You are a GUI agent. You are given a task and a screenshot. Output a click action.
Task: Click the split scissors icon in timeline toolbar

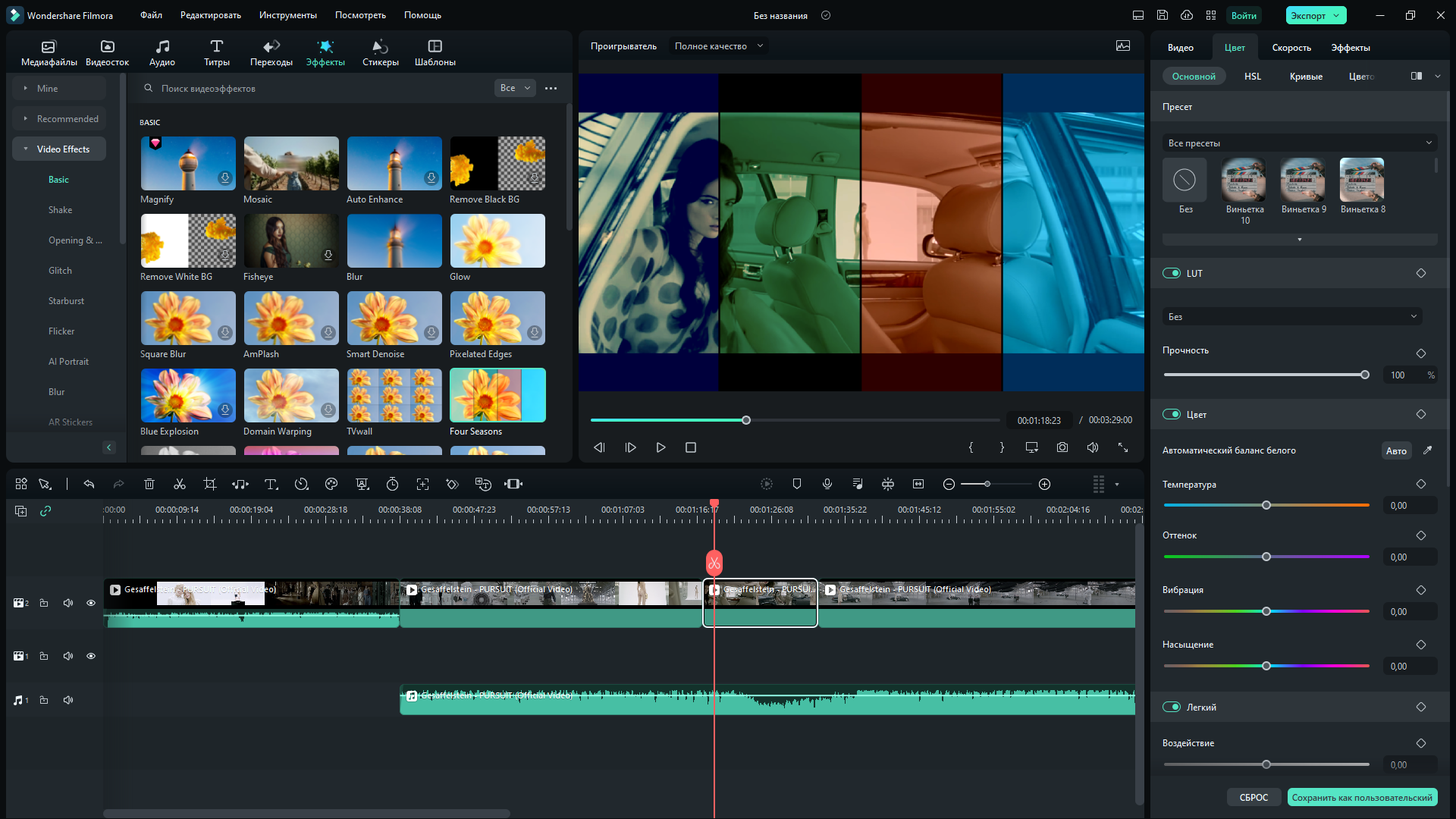pos(180,484)
